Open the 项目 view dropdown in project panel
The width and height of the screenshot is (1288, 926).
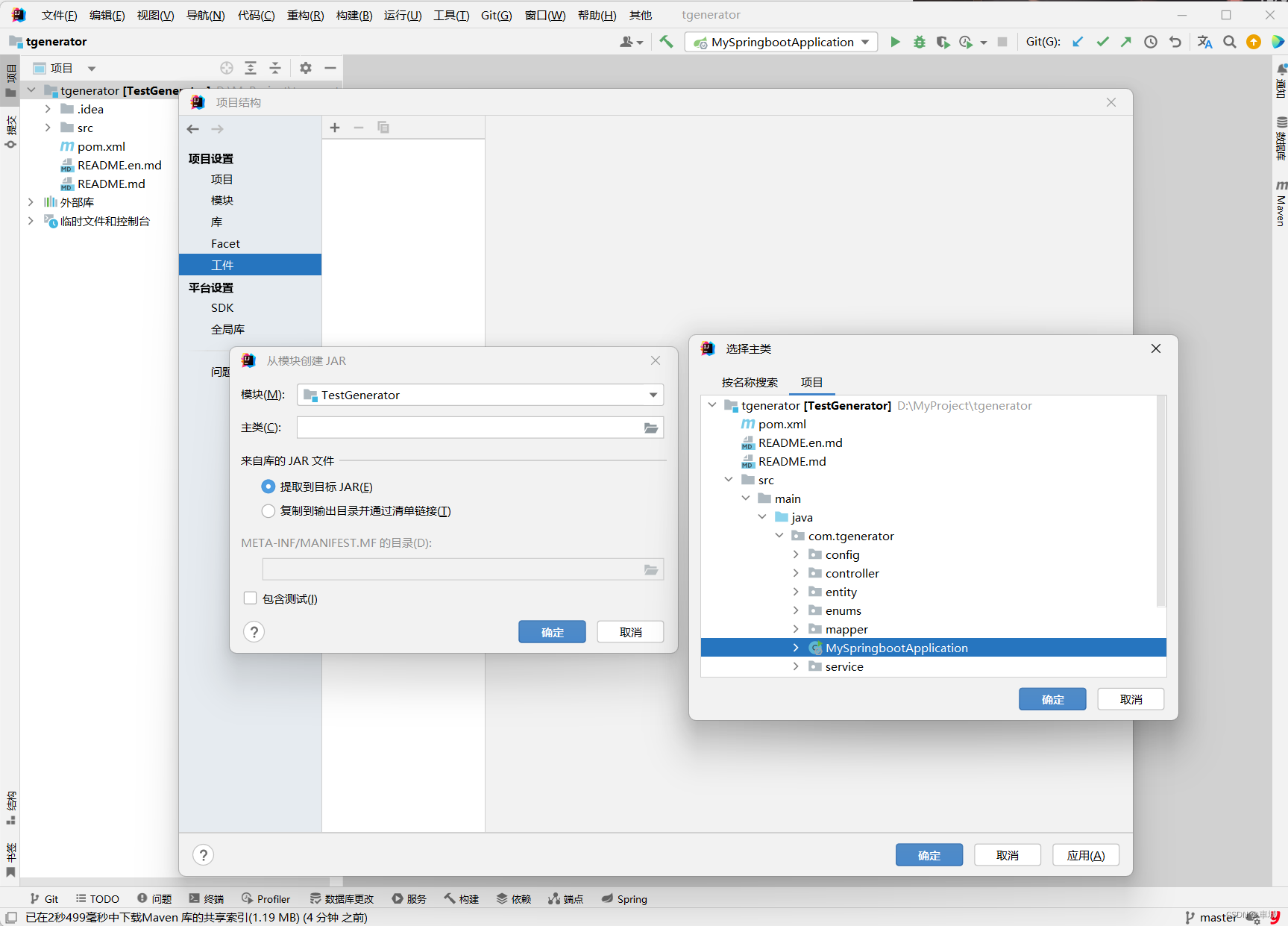tap(65, 68)
